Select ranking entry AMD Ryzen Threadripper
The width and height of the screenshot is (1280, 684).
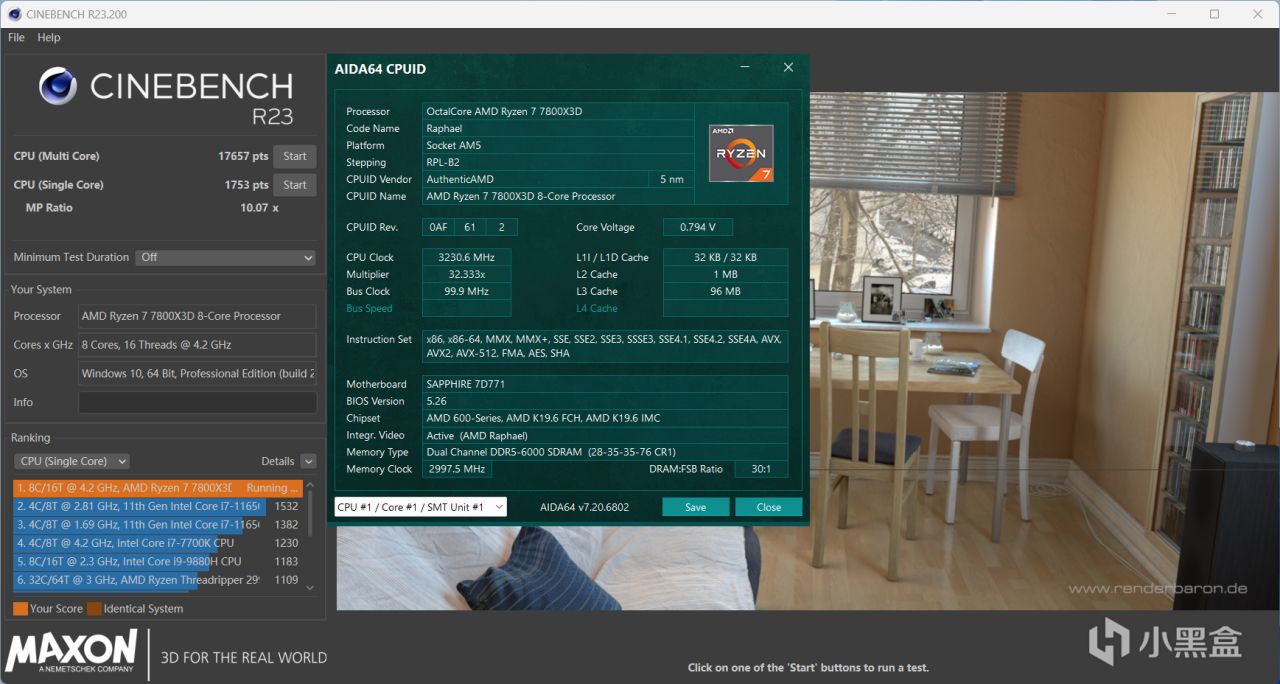pyautogui.click(x=158, y=579)
